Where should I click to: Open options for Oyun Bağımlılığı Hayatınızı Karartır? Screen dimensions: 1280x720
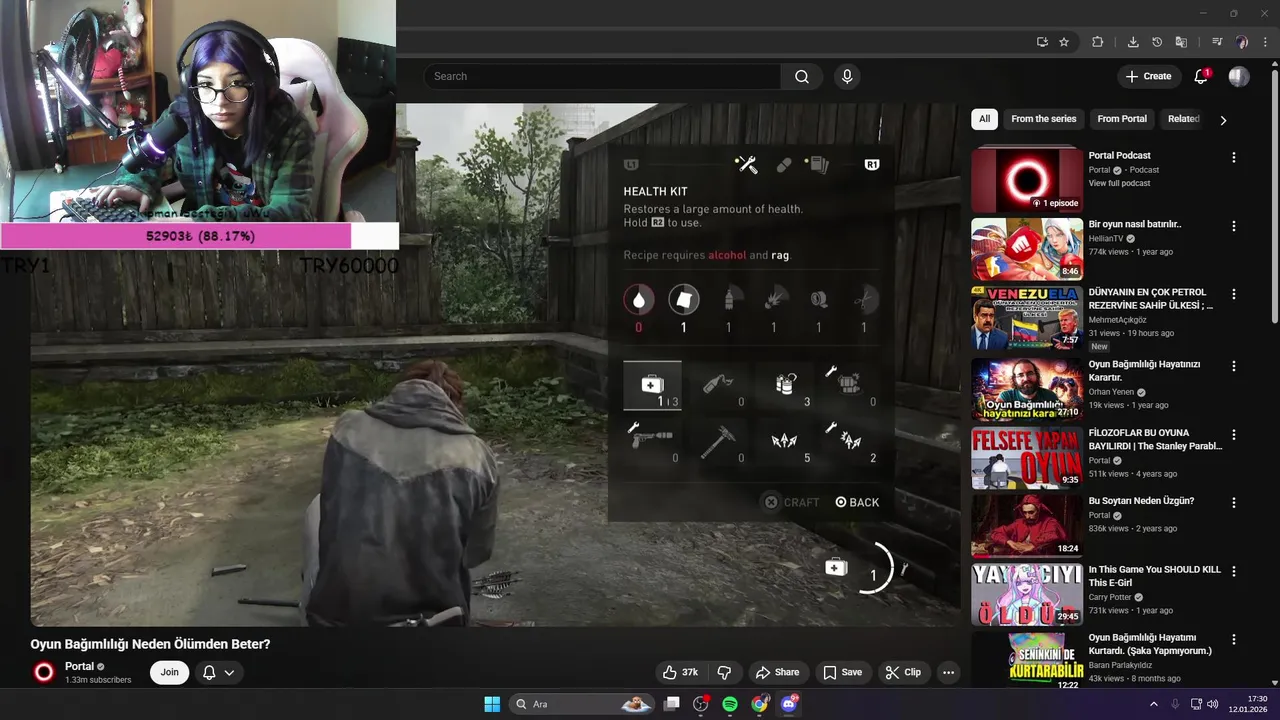1233,367
